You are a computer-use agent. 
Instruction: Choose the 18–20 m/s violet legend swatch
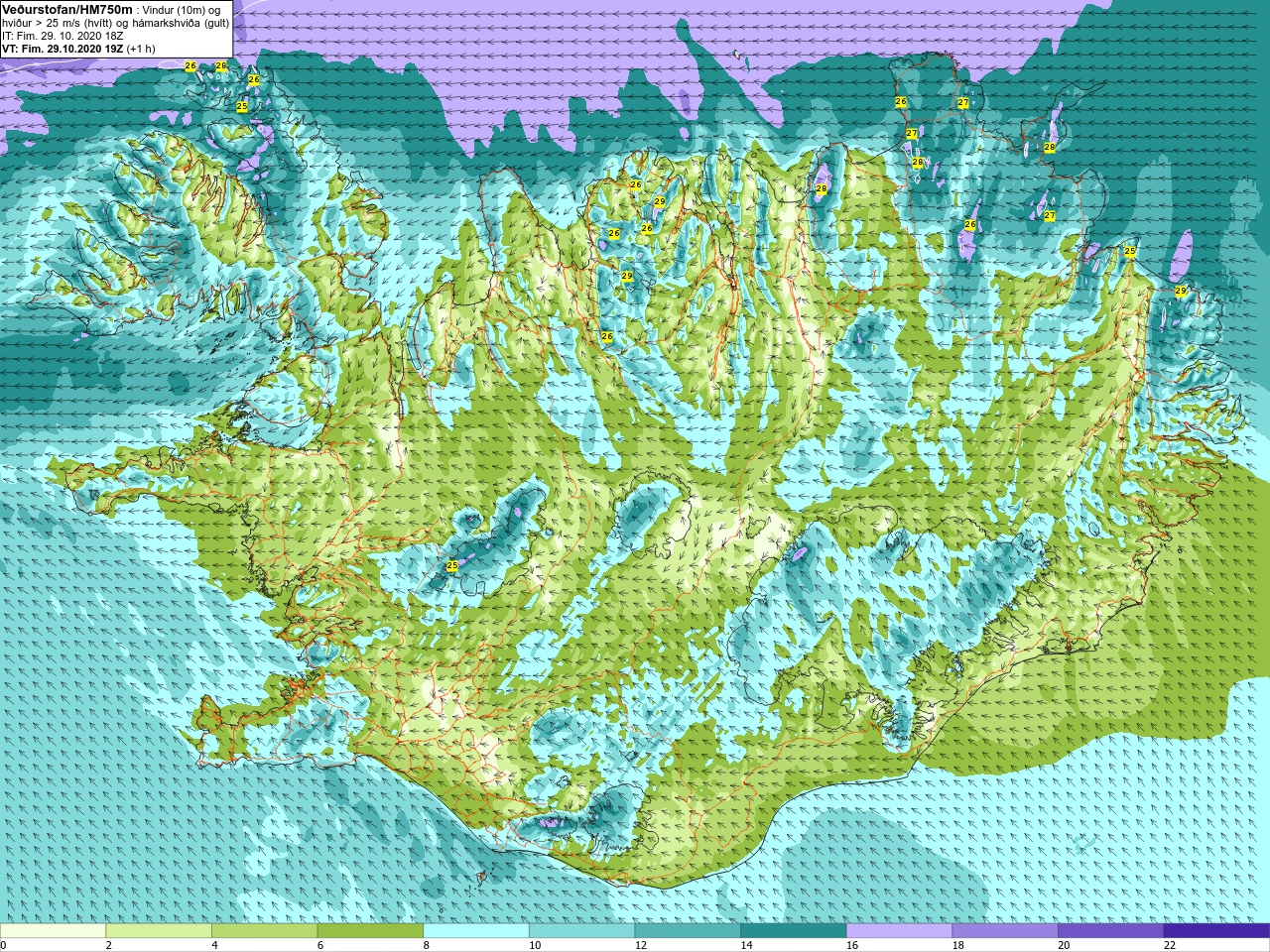coord(1005,931)
